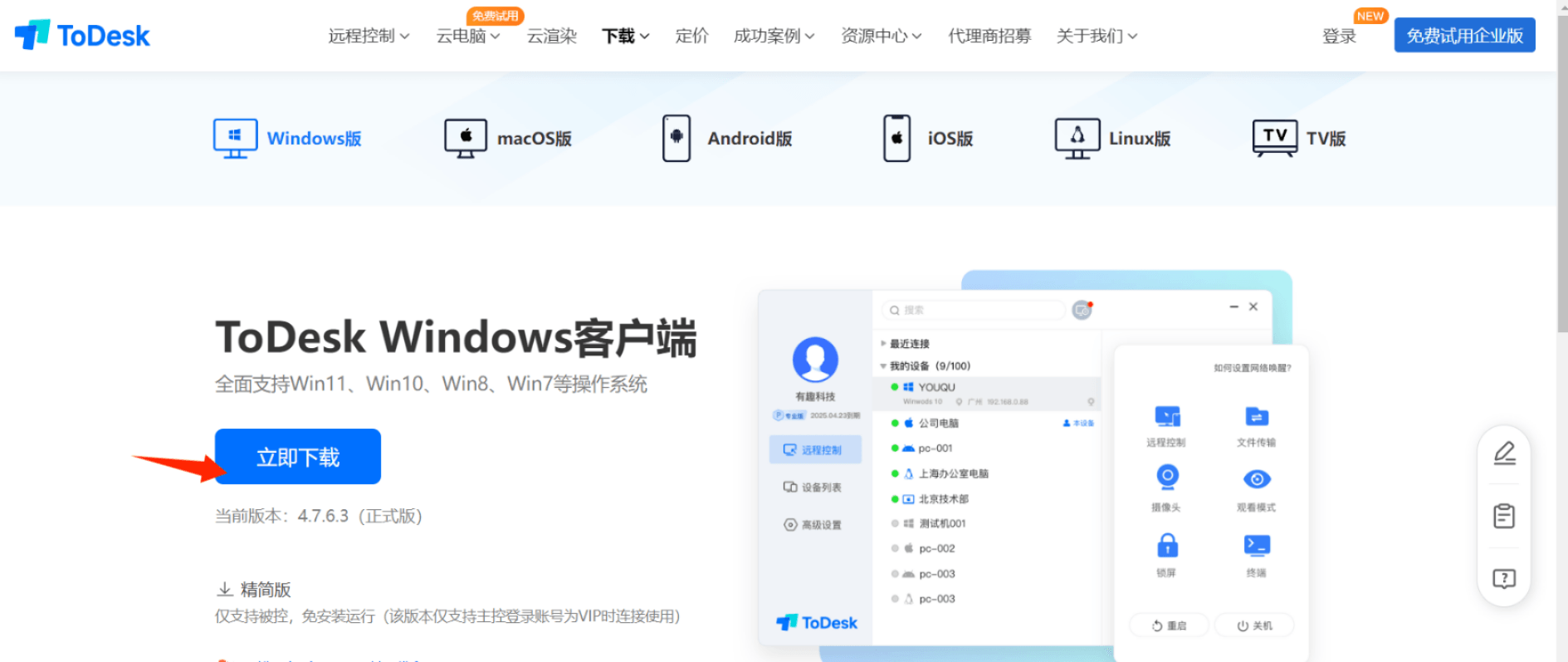Open the 云渲染 menu item
1568x662 pixels.
point(552,36)
